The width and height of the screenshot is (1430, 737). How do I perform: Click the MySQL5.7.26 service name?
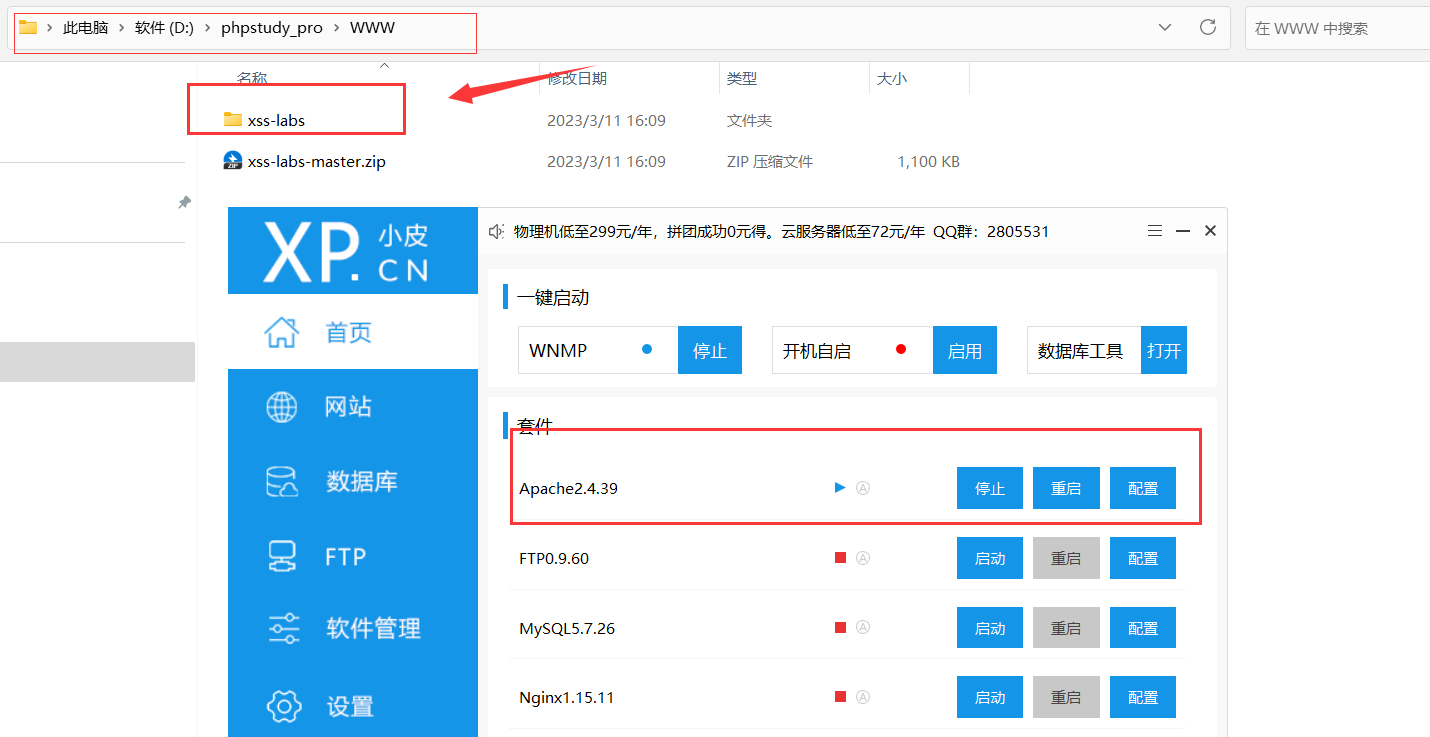(568, 629)
